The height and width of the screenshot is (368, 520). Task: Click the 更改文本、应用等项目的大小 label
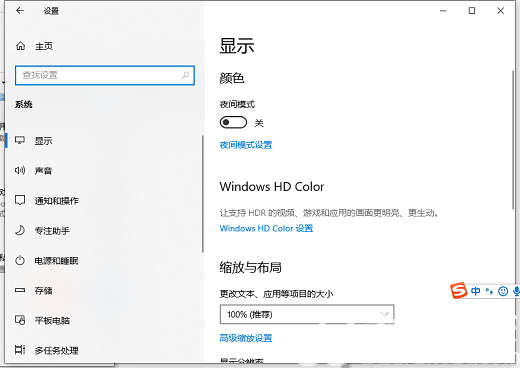coord(276,294)
